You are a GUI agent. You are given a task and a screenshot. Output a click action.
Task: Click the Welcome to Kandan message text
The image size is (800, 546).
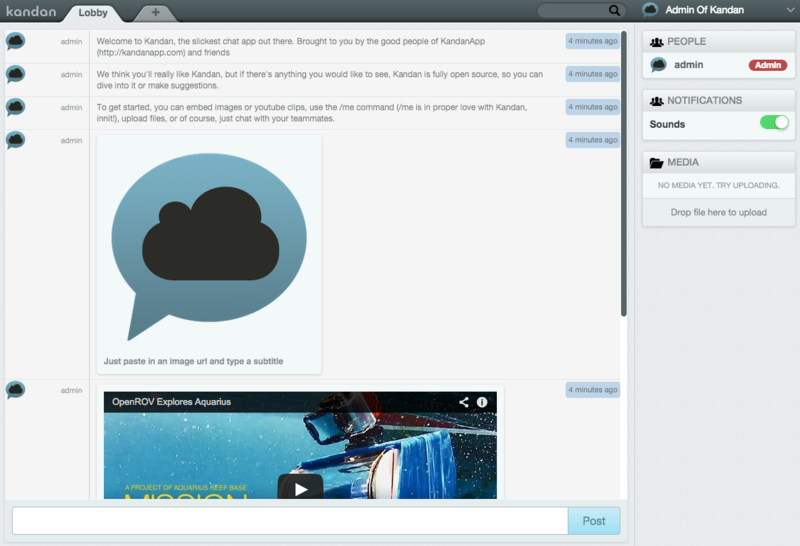click(x=291, y=47)
